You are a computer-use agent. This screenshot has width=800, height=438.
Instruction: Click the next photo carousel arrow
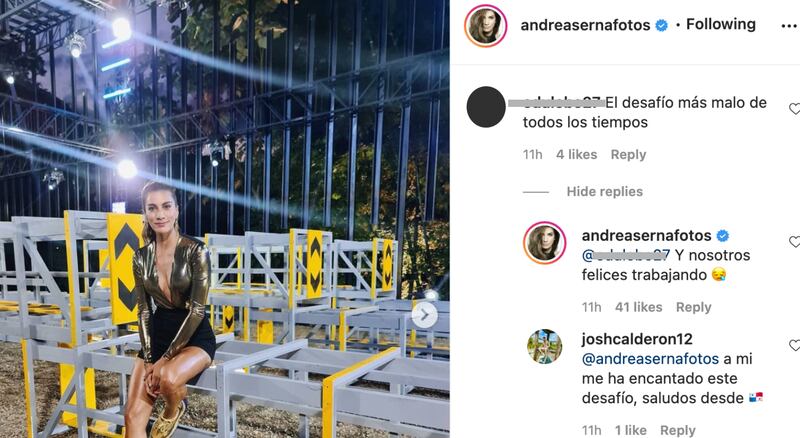point(424,315)
